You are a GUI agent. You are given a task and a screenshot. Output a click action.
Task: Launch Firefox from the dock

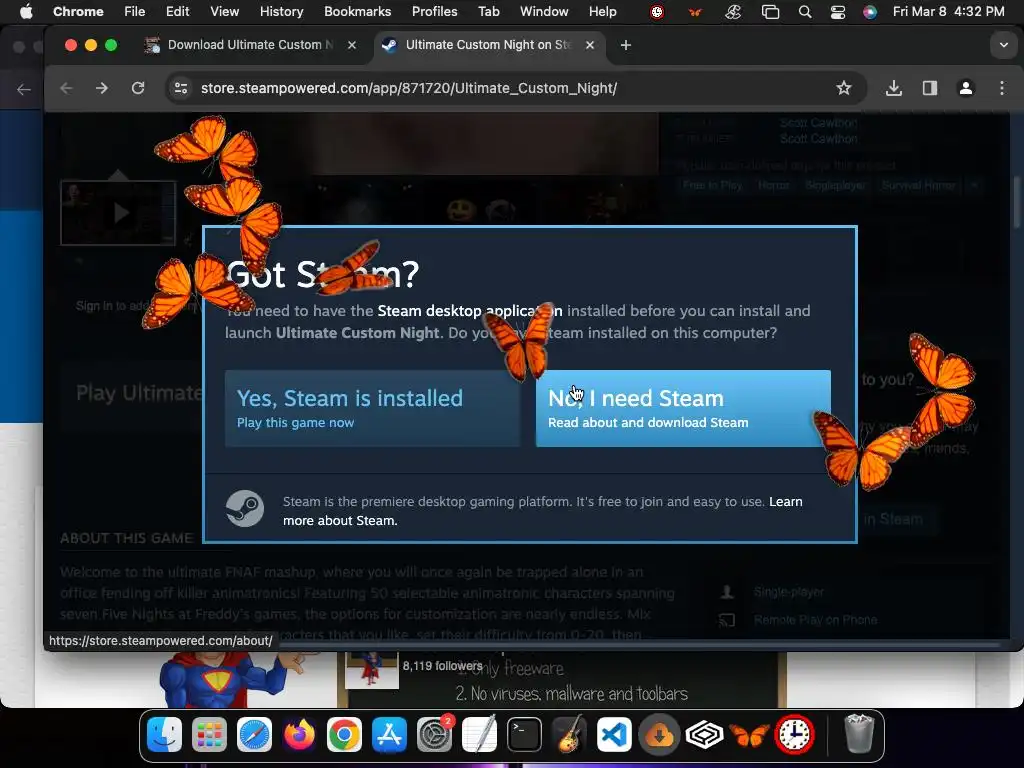coord(299,735)
